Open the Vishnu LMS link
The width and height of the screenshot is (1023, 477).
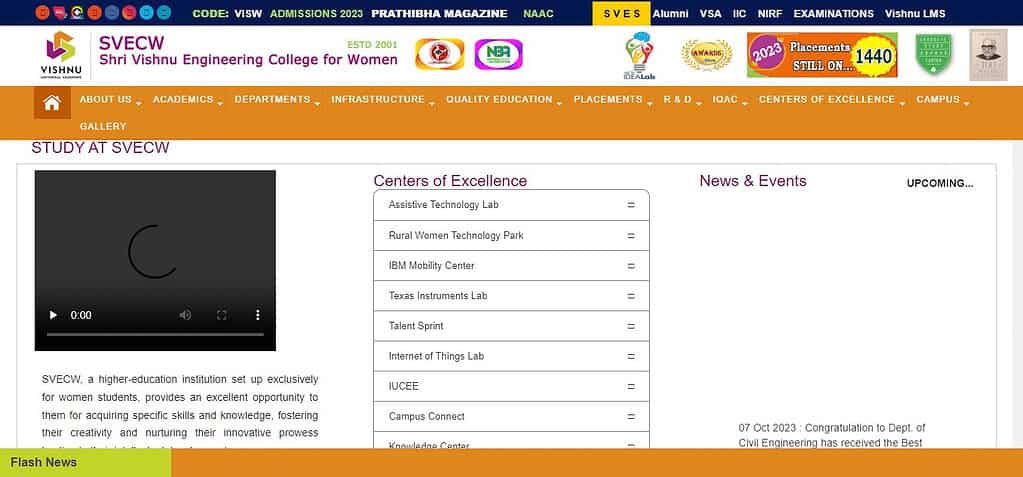coord(915,14)
